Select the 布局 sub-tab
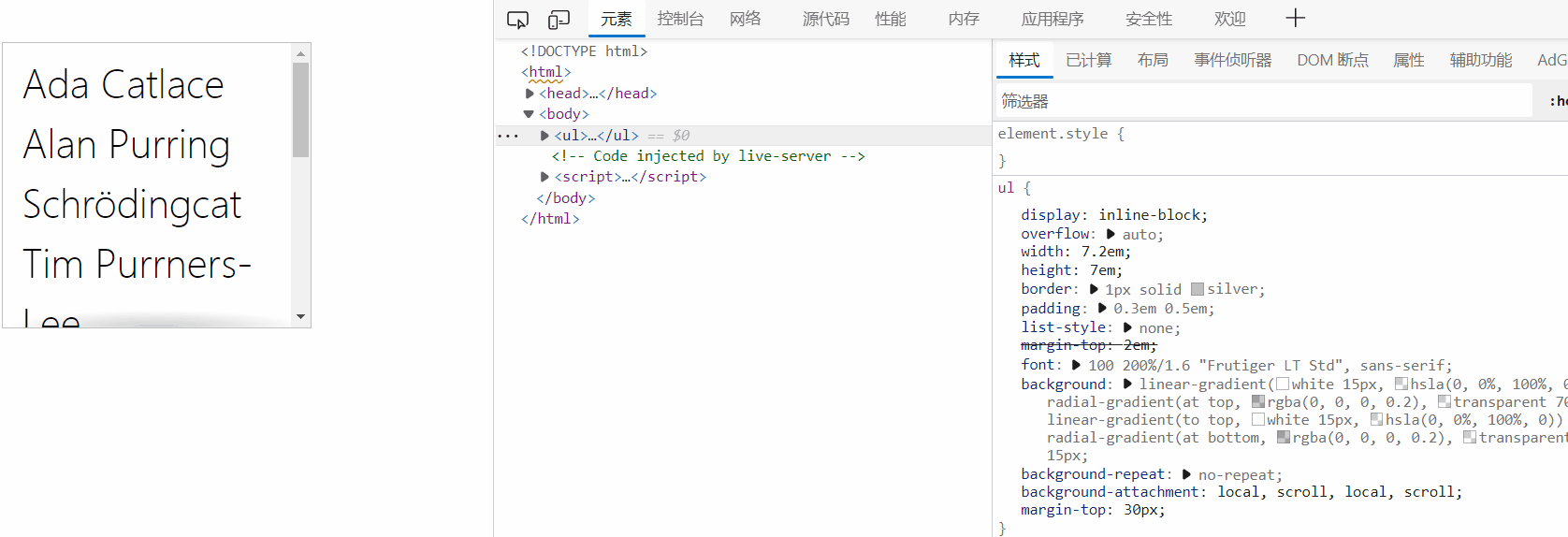1568x537 pixels. coord(1153,60)
